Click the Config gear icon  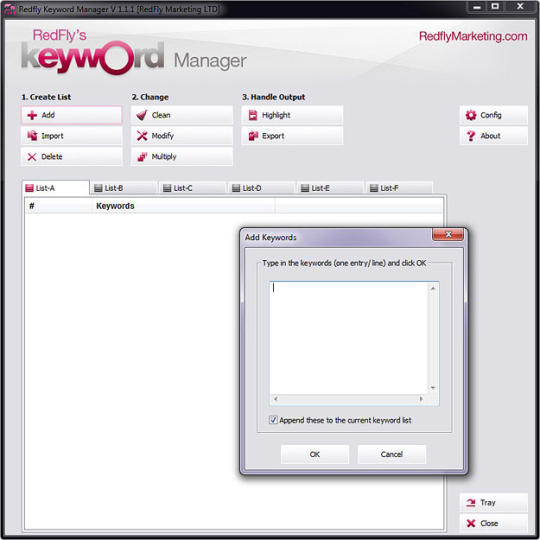(471, 115)
